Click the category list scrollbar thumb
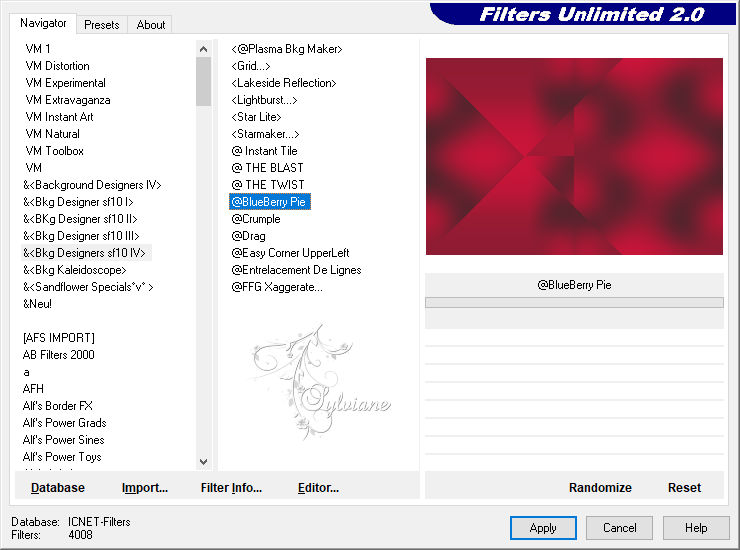This screenshot has width=740, height=550. coord(203,82)
